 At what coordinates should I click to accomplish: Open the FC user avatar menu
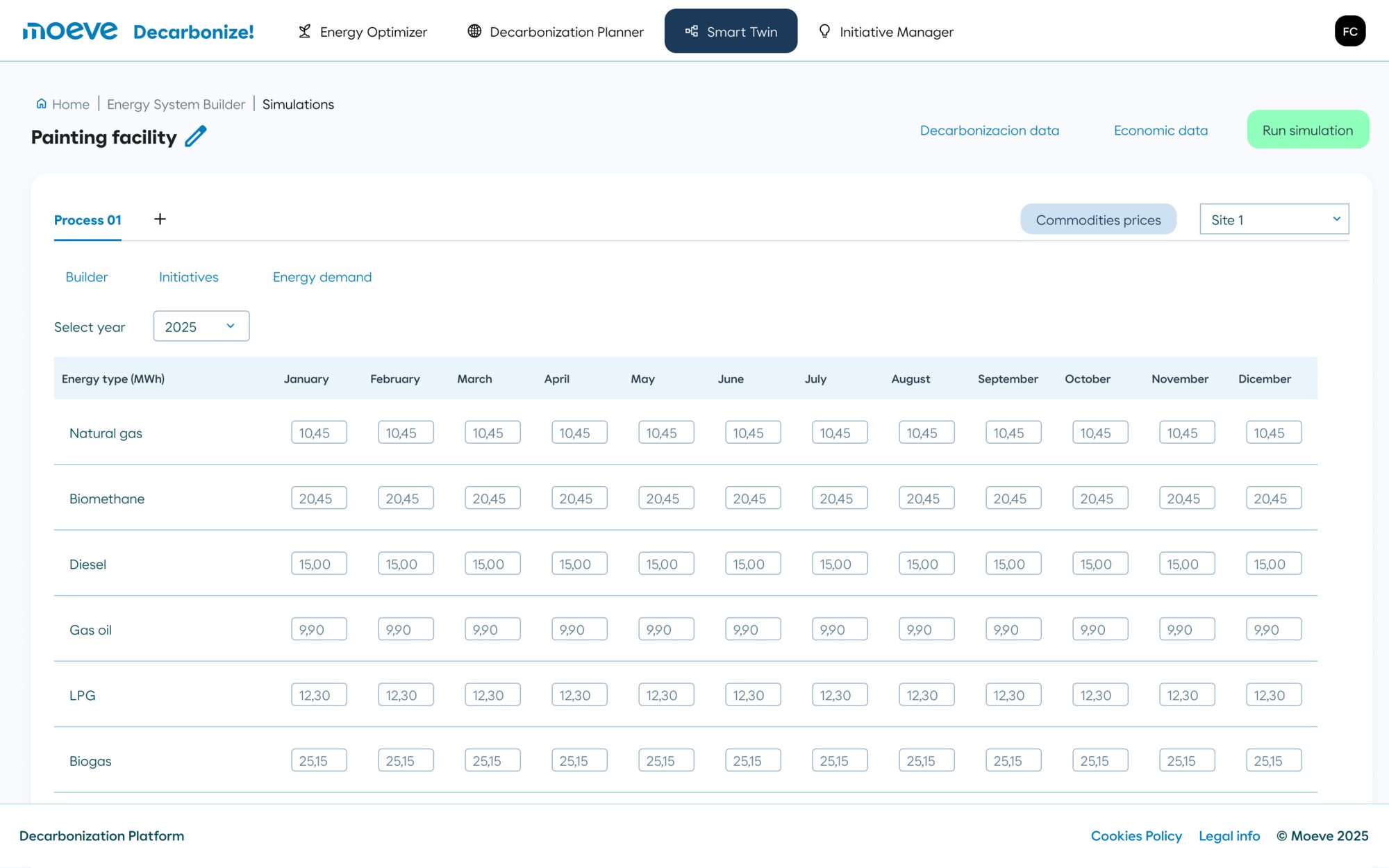1350,31
